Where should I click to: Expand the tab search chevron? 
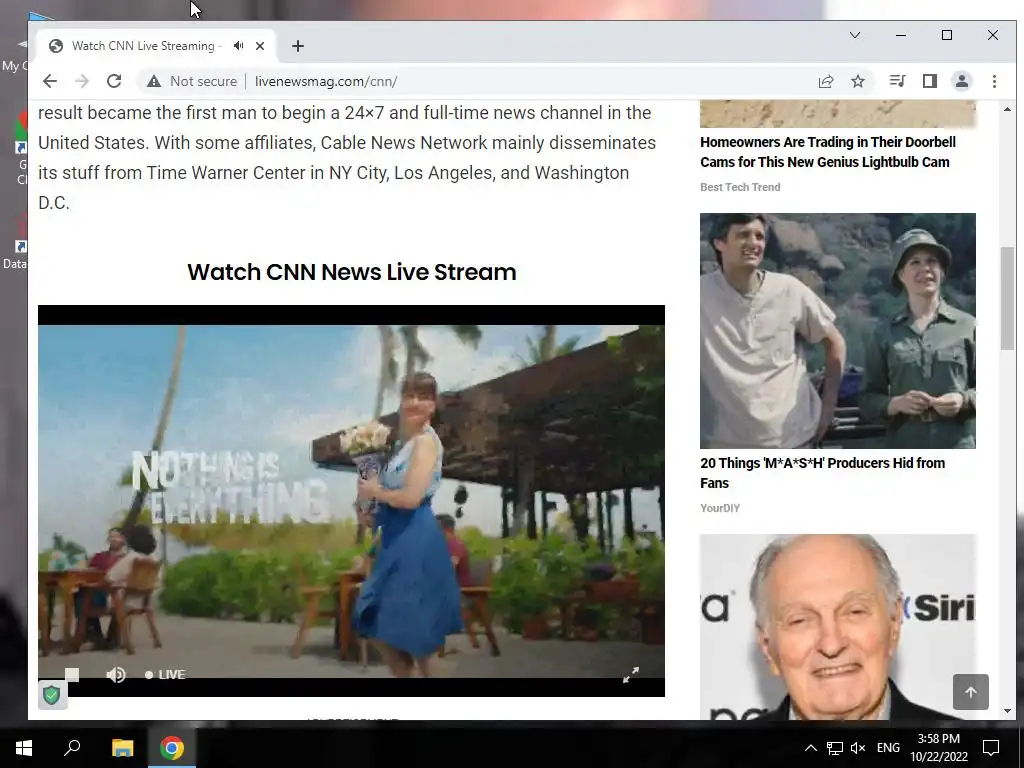(855, 35)
